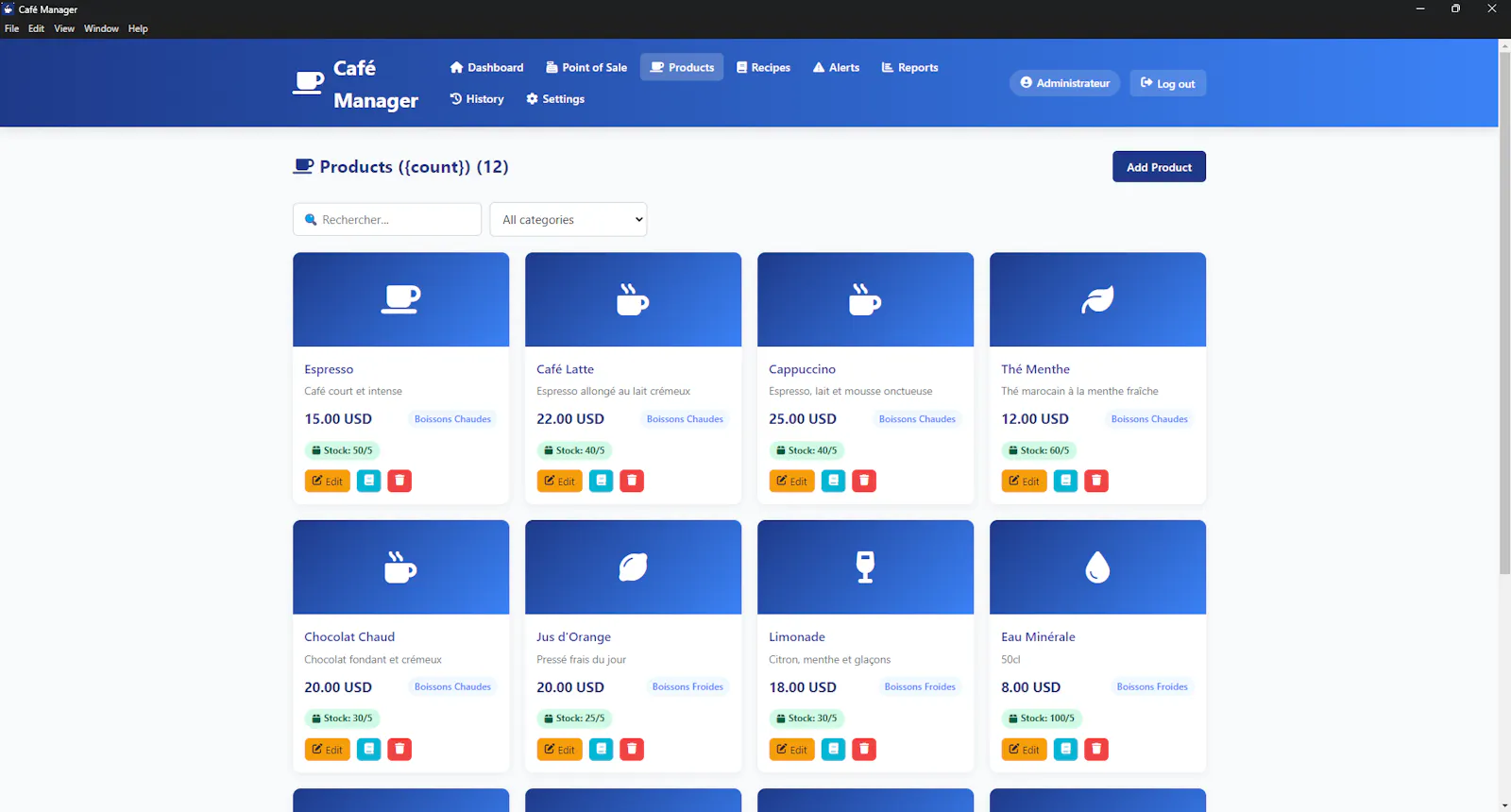This screenshot has width=1511, height=812.
Task: Click the Log out button
Action: click(x=1168, y=83)
